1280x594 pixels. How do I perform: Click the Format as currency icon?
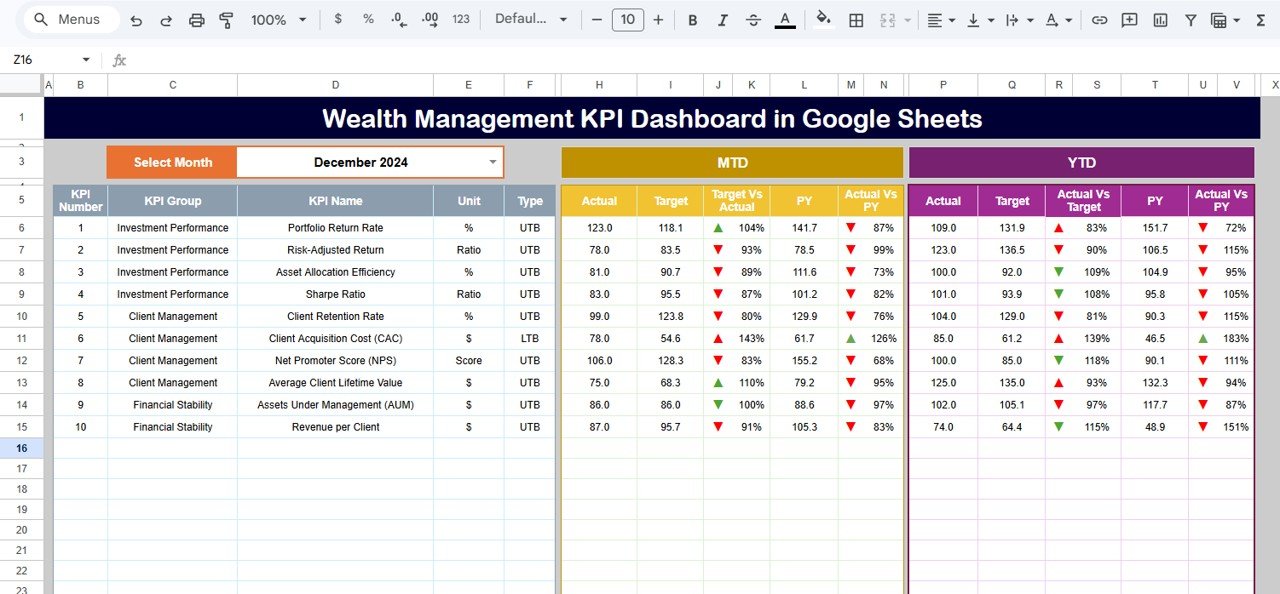point(338,19)
